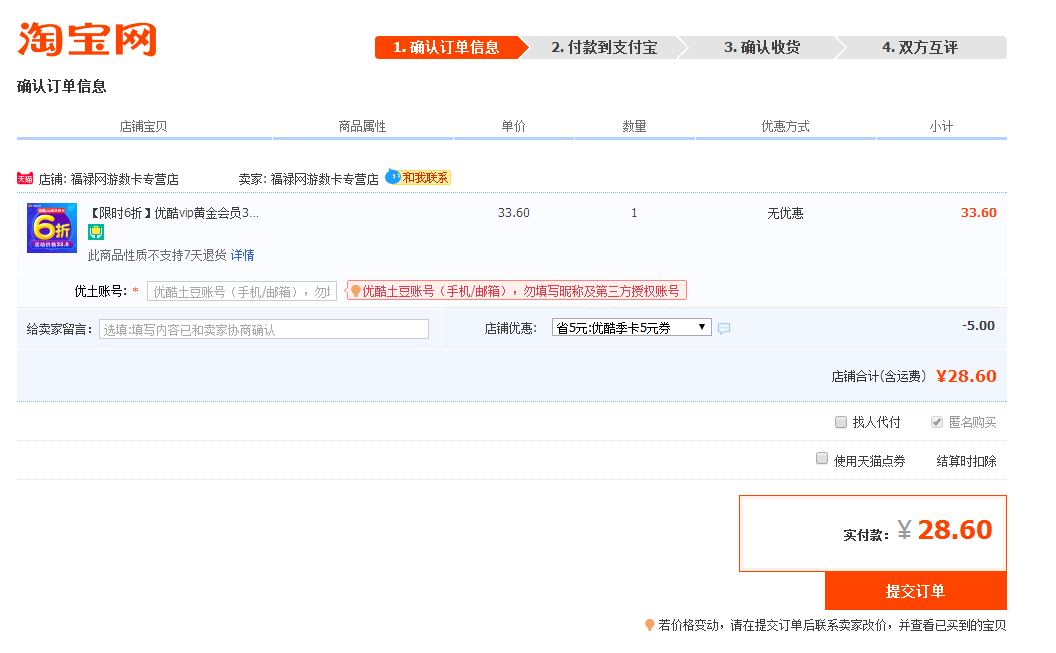
Task: Click the 结算时扣除 text
Action: pyautogui.click(x=966, y=461)
